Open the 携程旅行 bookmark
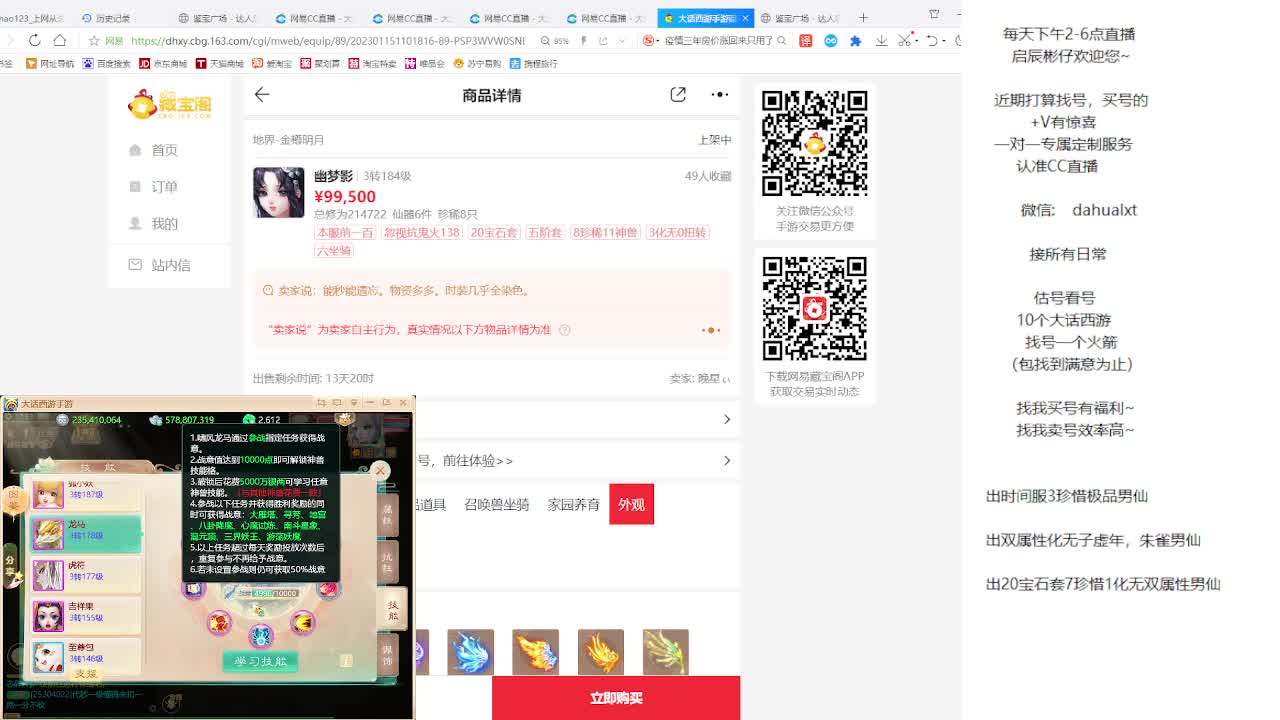Screen dimensions: 1280x720 533,63
